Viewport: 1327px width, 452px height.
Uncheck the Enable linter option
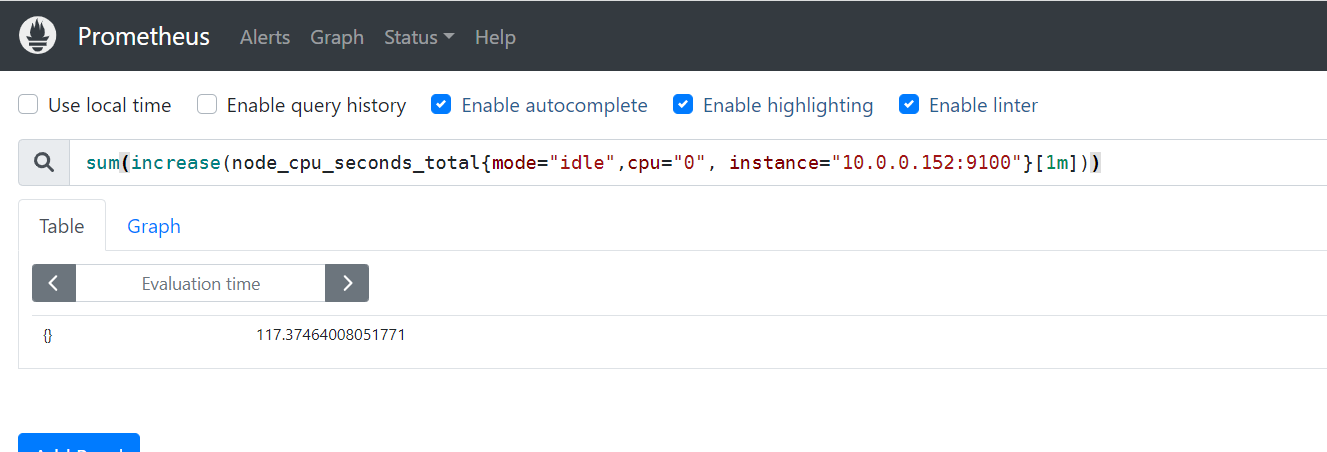[909, 105]
